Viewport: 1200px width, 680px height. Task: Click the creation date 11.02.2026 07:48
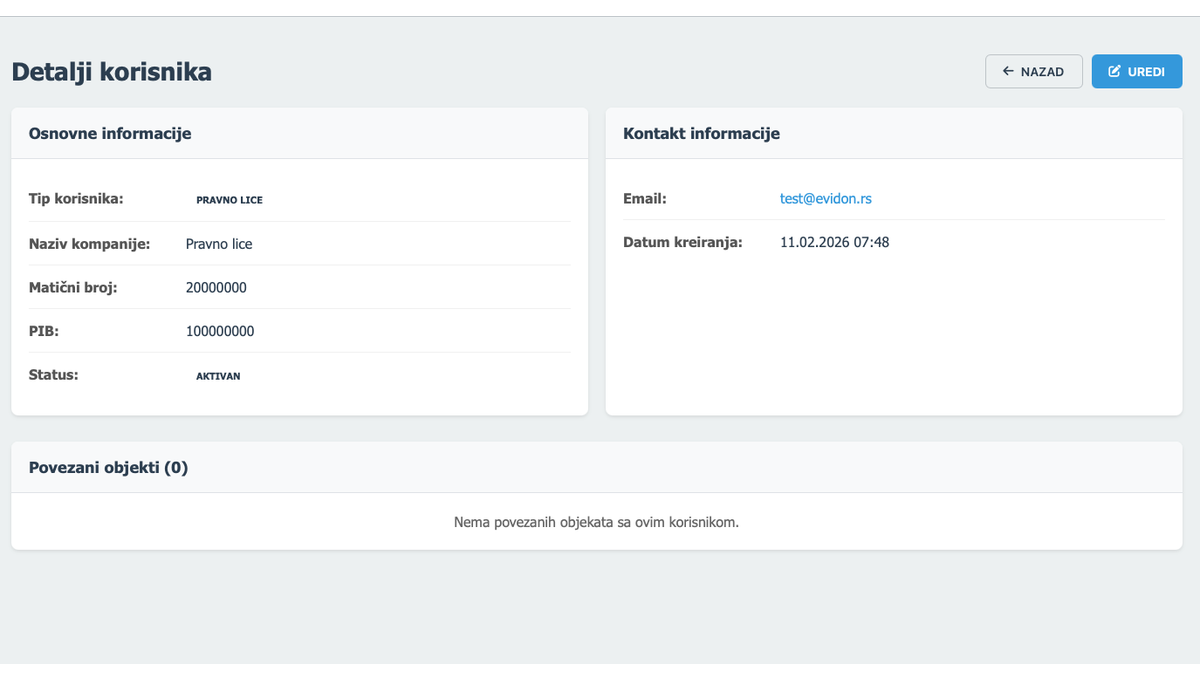834,242
